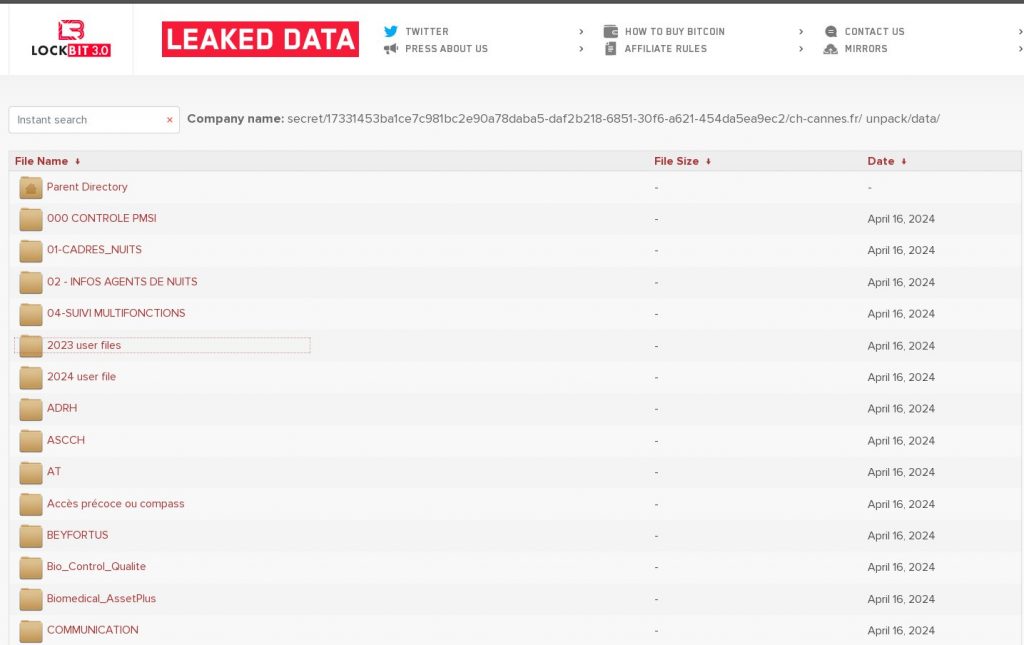The height and width of the screenshot is (645, 1024).
Task: Click the megaphone icon beside Press About Us
Action: 391,48
